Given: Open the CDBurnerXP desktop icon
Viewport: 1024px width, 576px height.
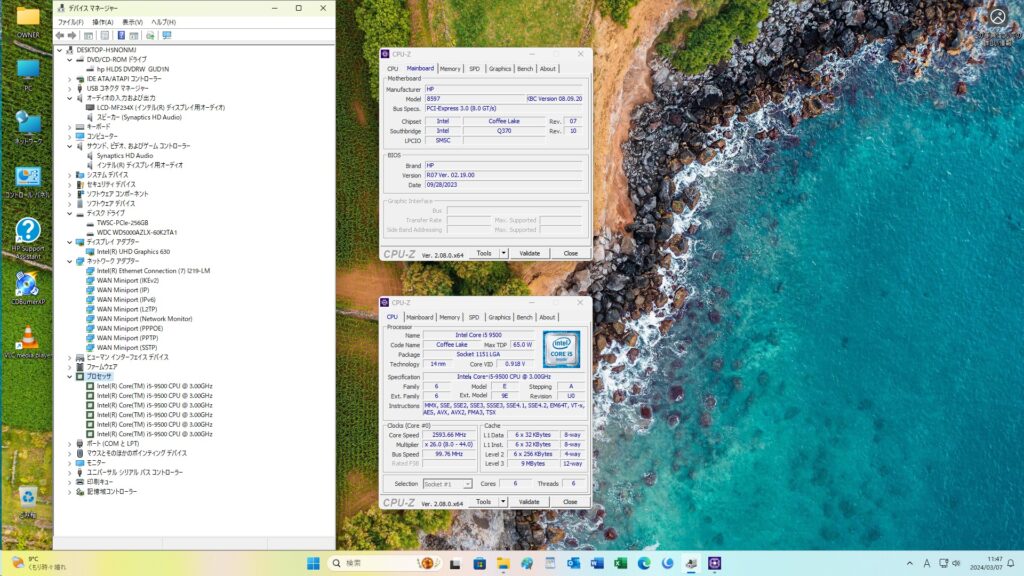Looking at the screenshot, I should point(27,287).
